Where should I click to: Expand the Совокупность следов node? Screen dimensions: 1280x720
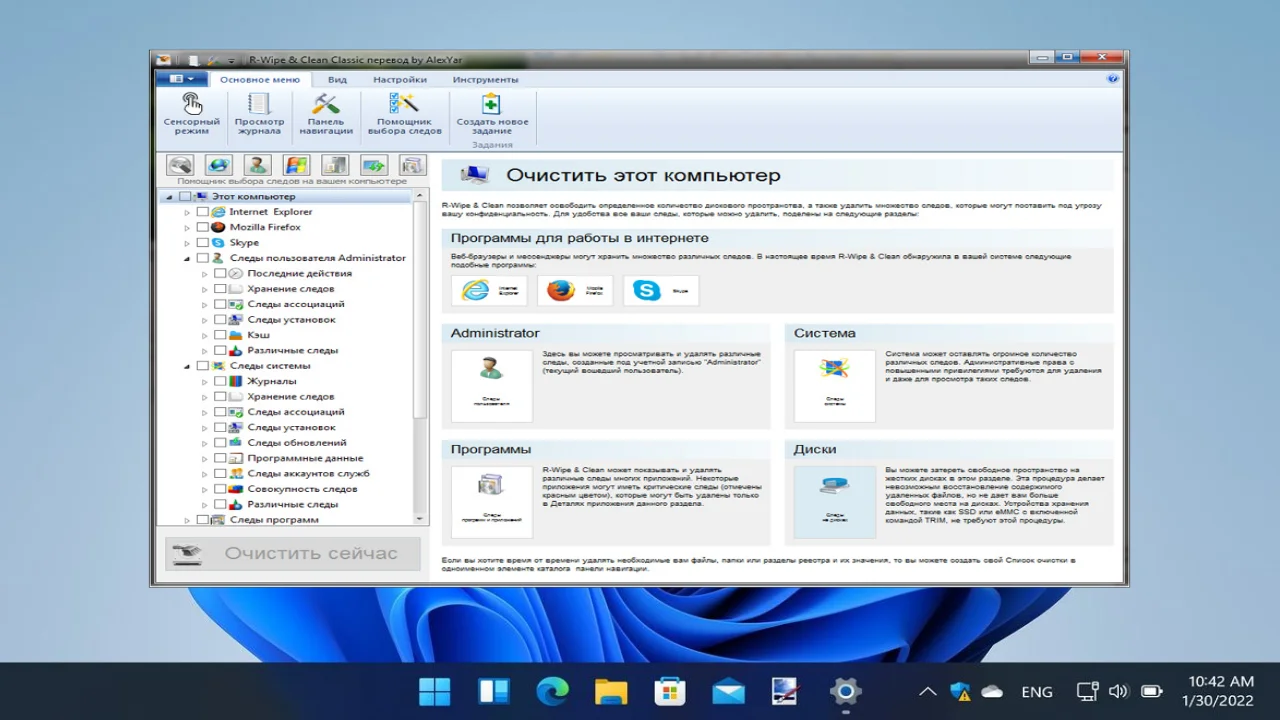(x=205, y=489)
